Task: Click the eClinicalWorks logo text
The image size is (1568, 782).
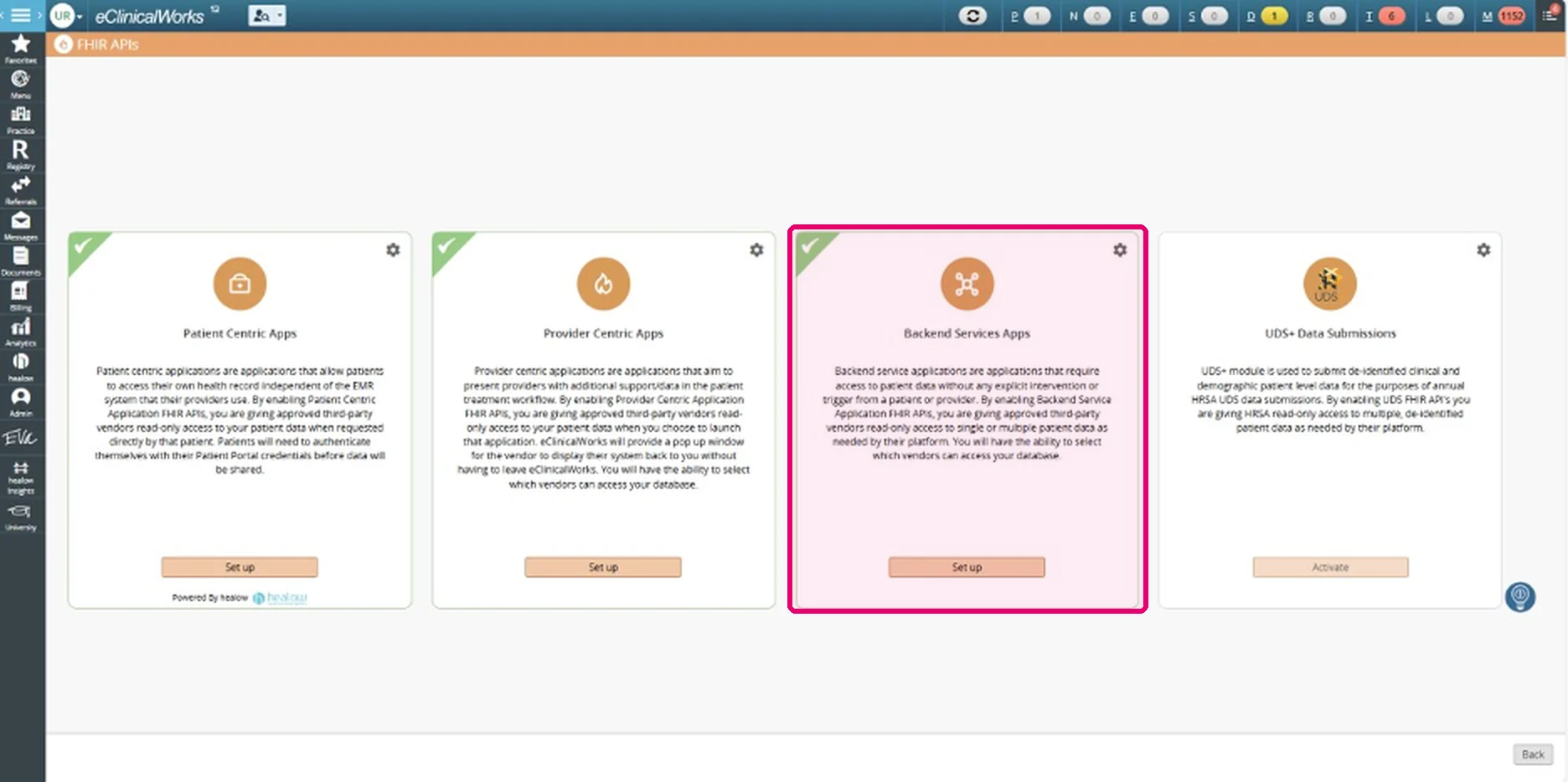Action: click(x=149, y=17)
